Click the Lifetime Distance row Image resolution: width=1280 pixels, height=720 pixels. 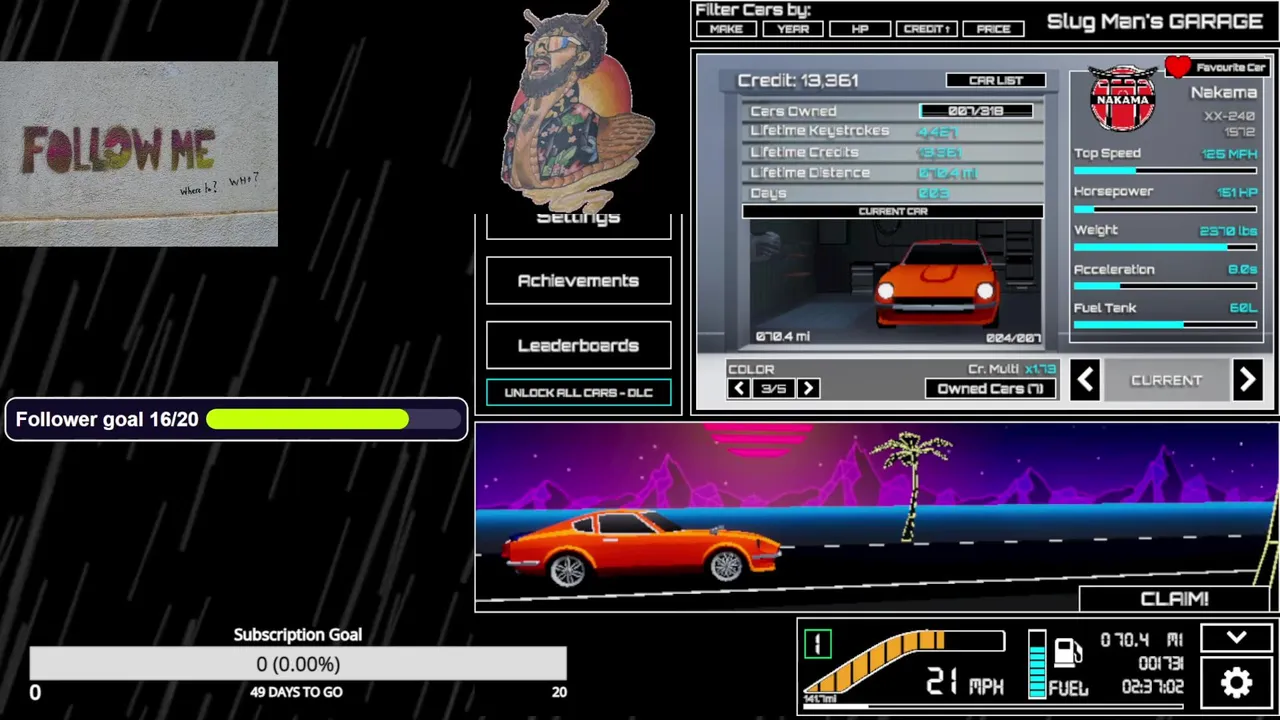892,173
